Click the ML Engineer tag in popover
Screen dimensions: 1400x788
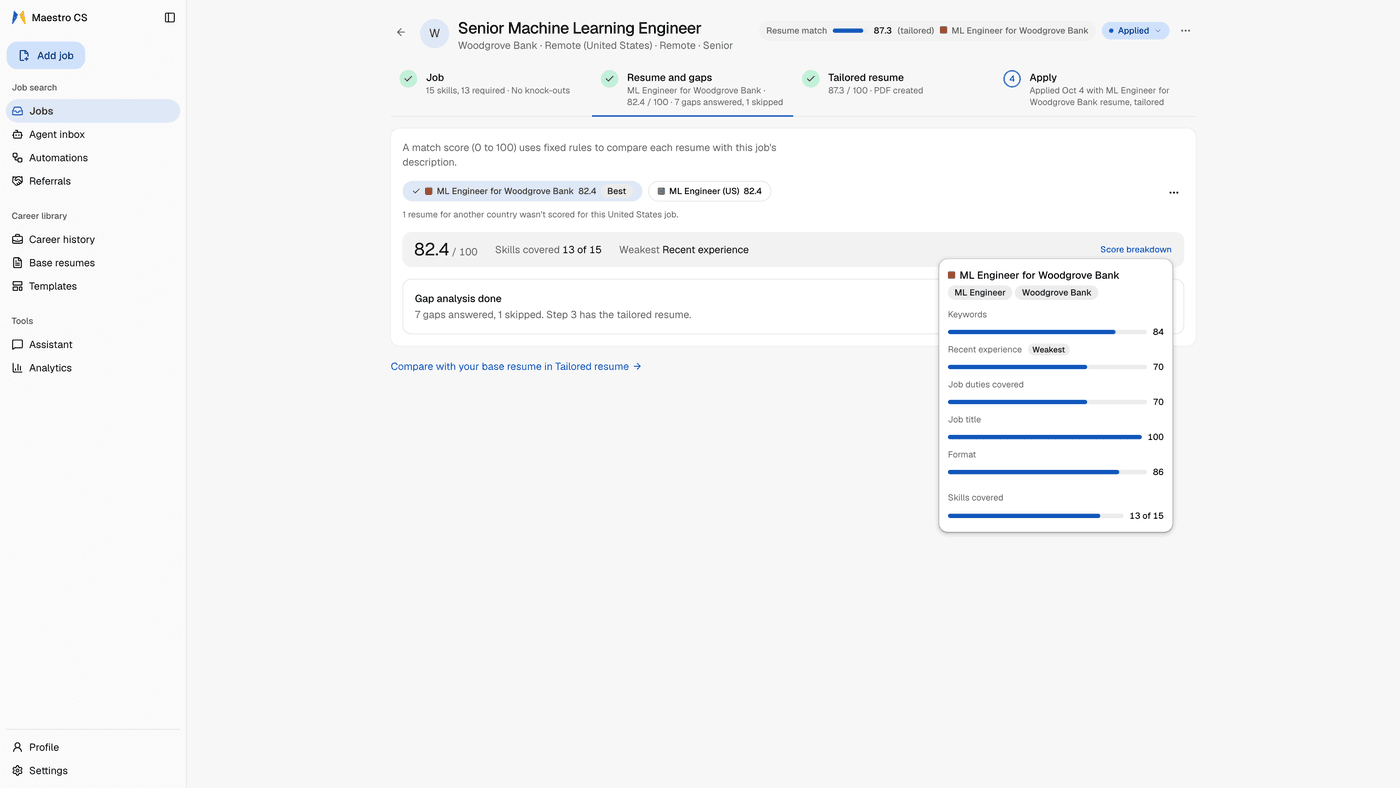point(980,293)
